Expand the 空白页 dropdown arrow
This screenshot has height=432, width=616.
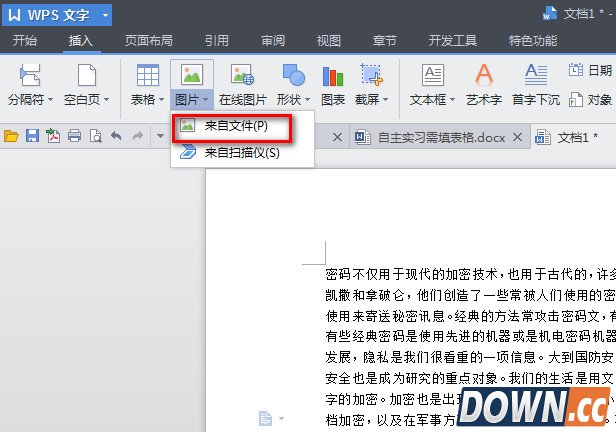click(x=106, y=100)
